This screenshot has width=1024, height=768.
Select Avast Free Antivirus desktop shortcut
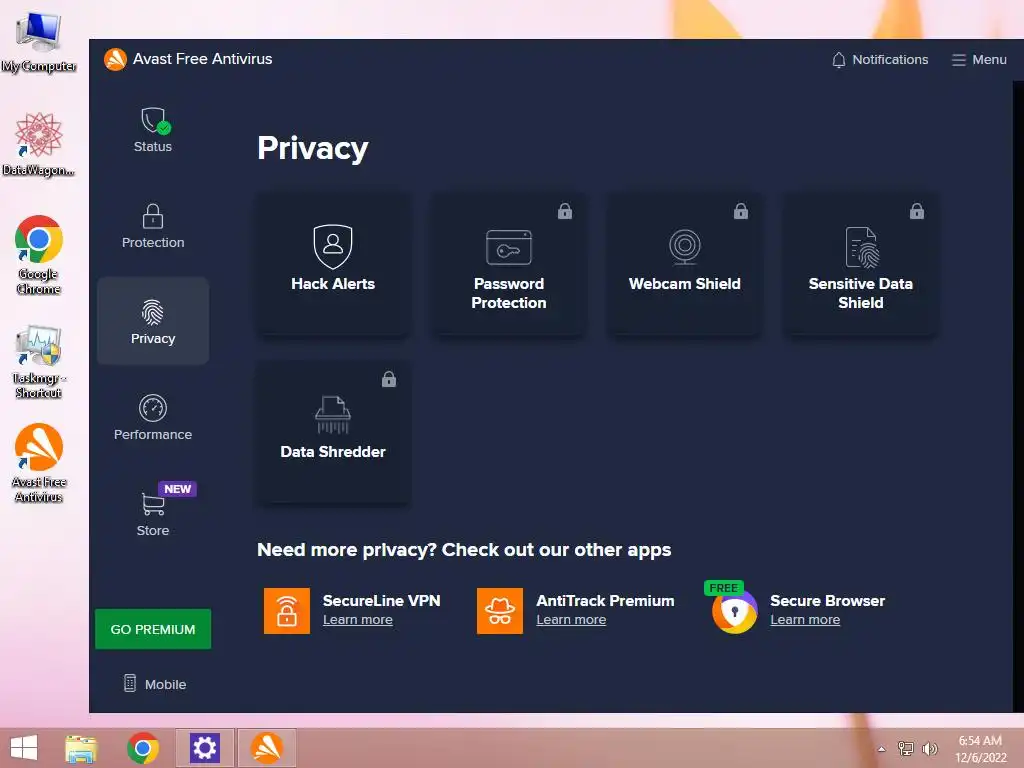tap(39, 463)
